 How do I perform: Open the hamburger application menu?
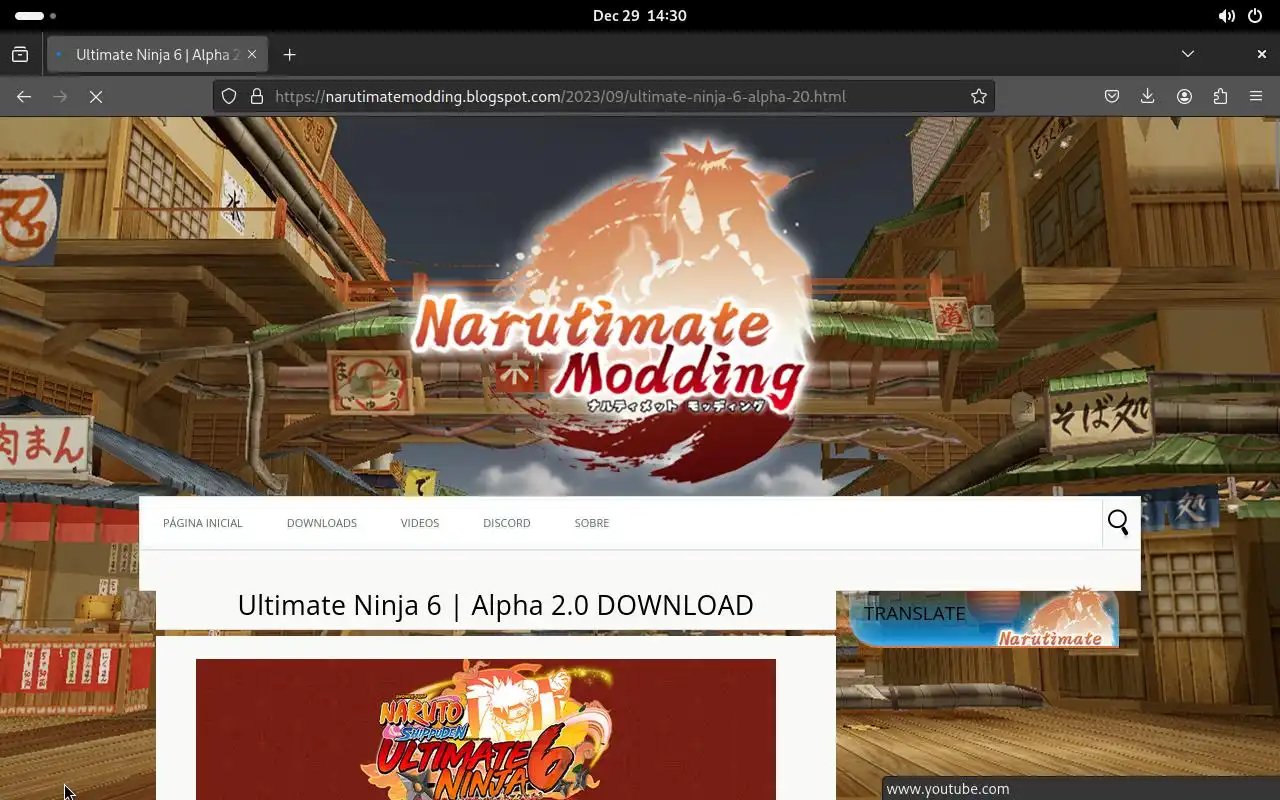[x=1256, y=96]
